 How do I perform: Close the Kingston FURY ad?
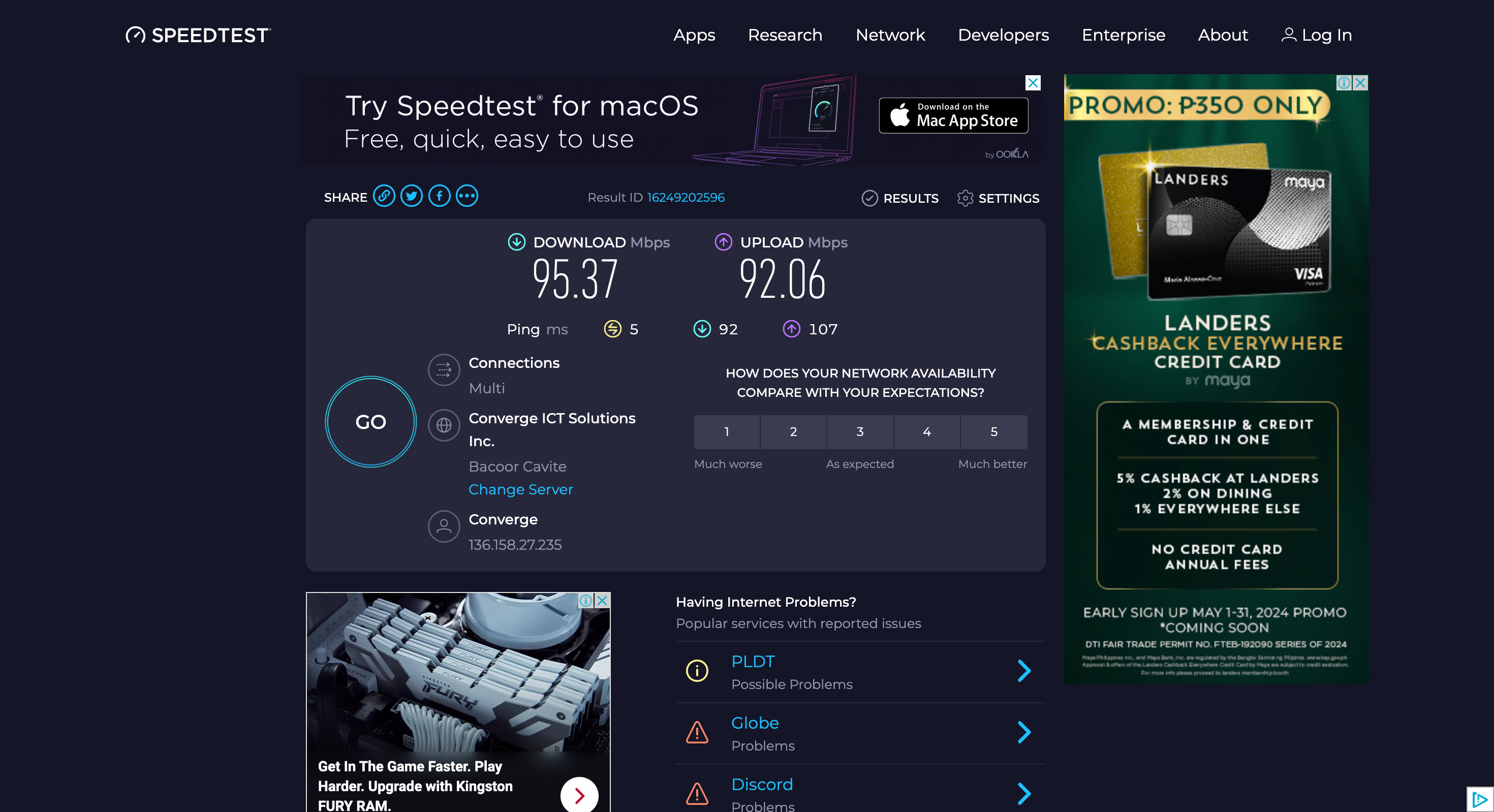coord(603,600)
